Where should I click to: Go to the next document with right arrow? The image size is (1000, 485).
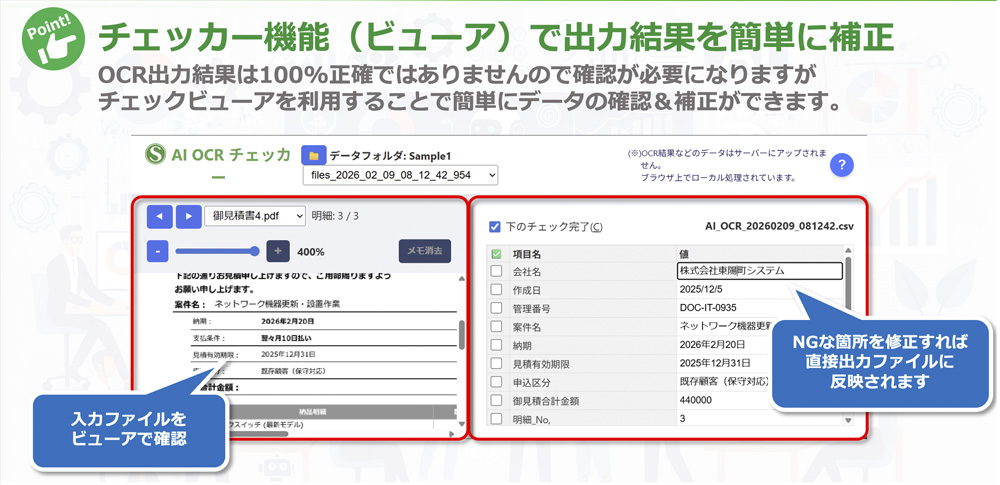pos(188,215)
